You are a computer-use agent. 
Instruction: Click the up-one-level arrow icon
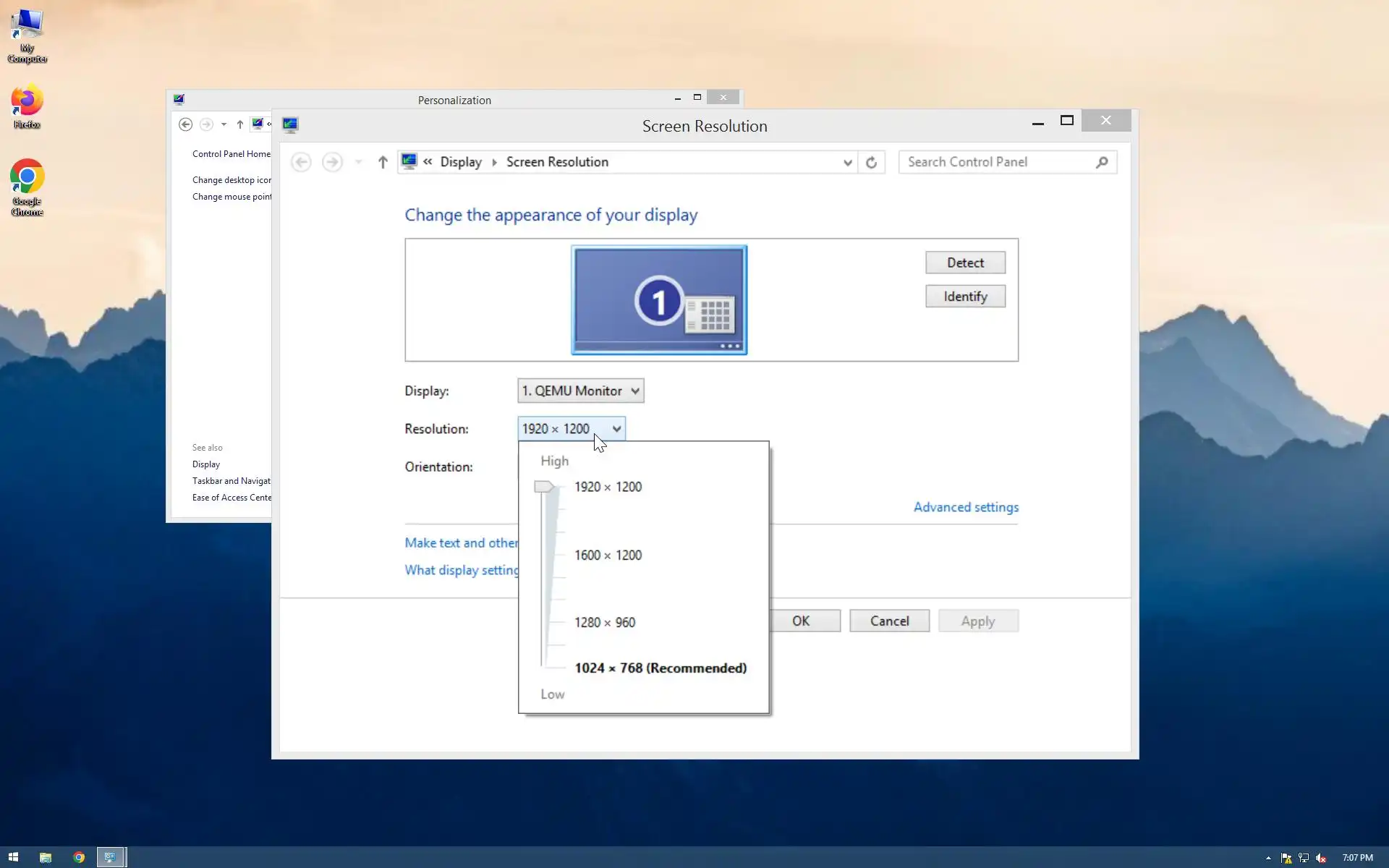pos(383,162)
